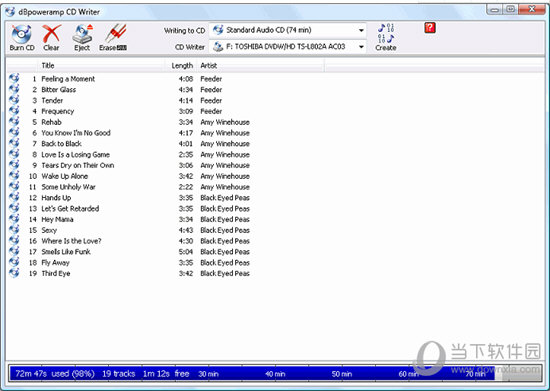The image size is (550, 391).
Task: Click disc icon beside Frequency
Action: pyautogui.click(x=14, y=110)
